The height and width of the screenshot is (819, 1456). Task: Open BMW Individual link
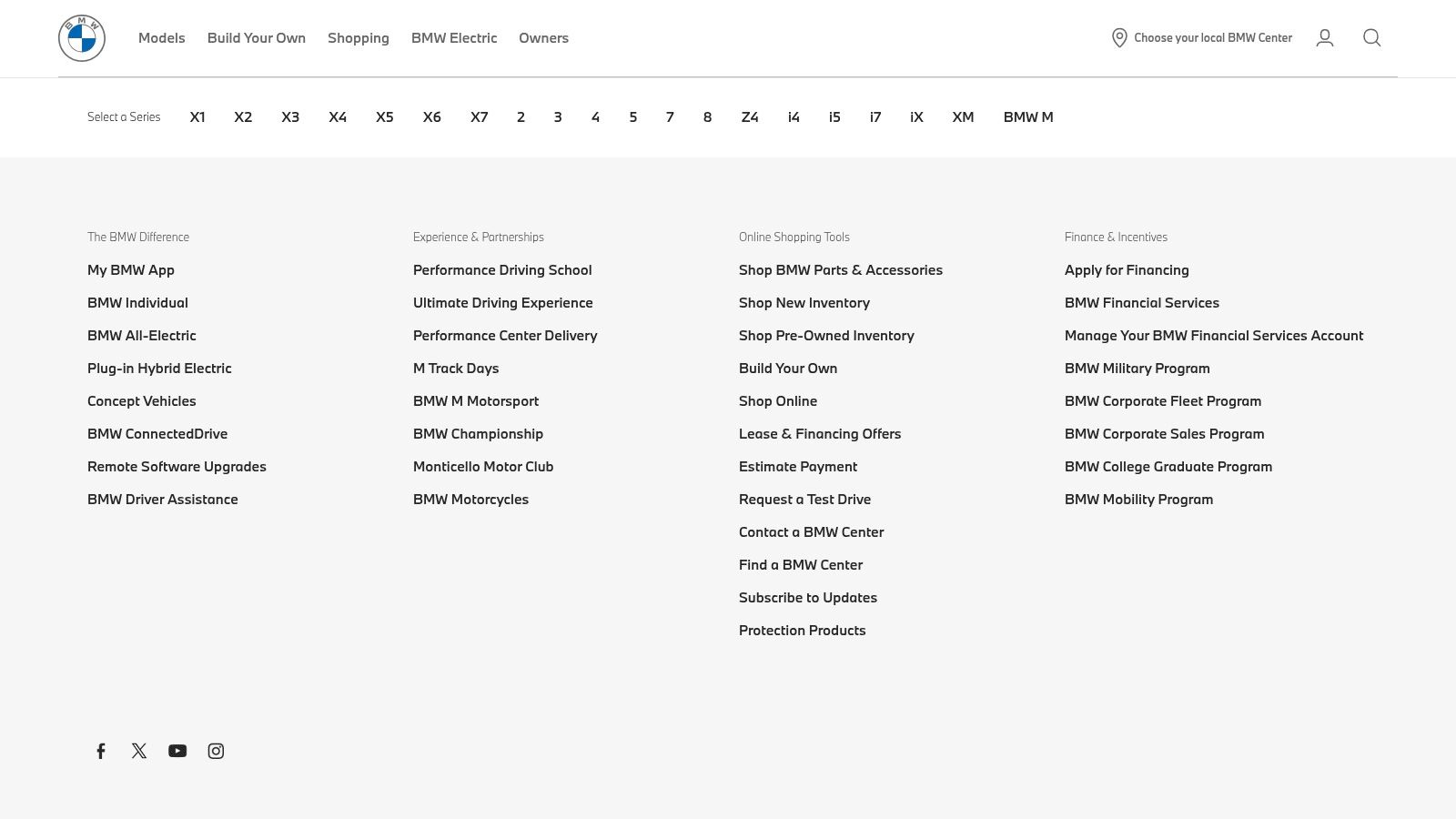coord(137,303)
